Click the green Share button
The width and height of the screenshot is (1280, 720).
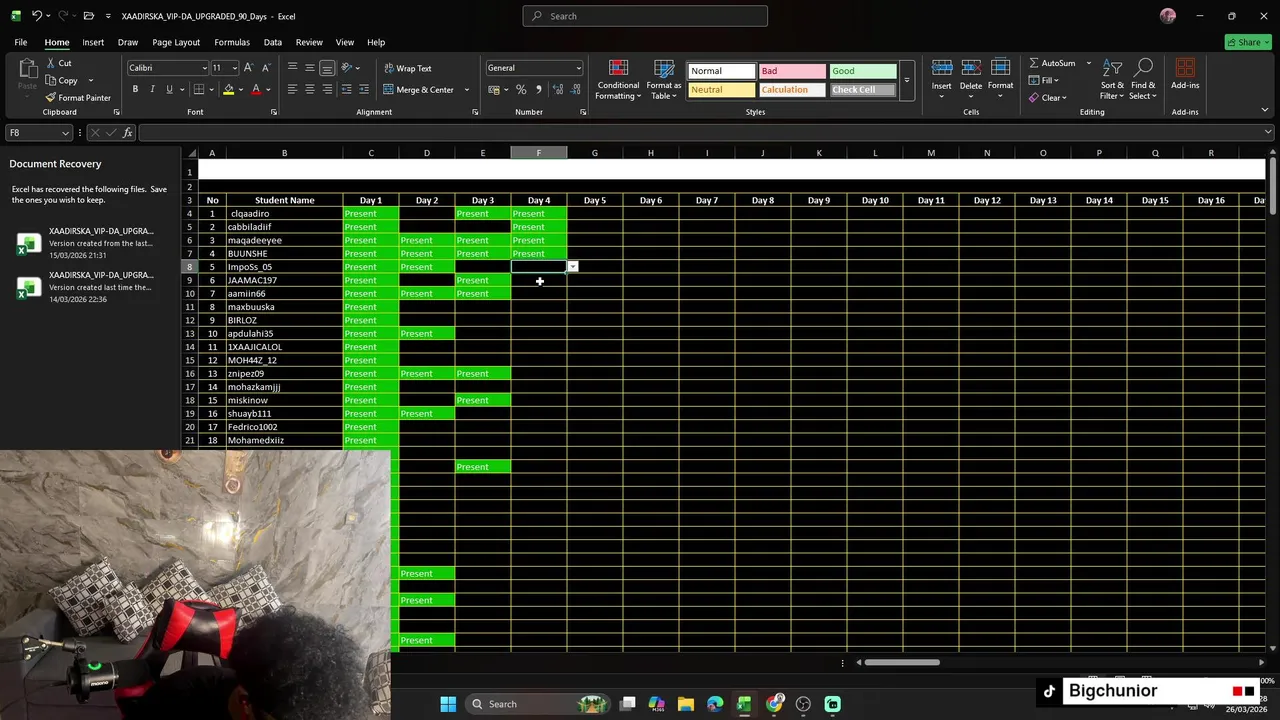point(1248,42)
